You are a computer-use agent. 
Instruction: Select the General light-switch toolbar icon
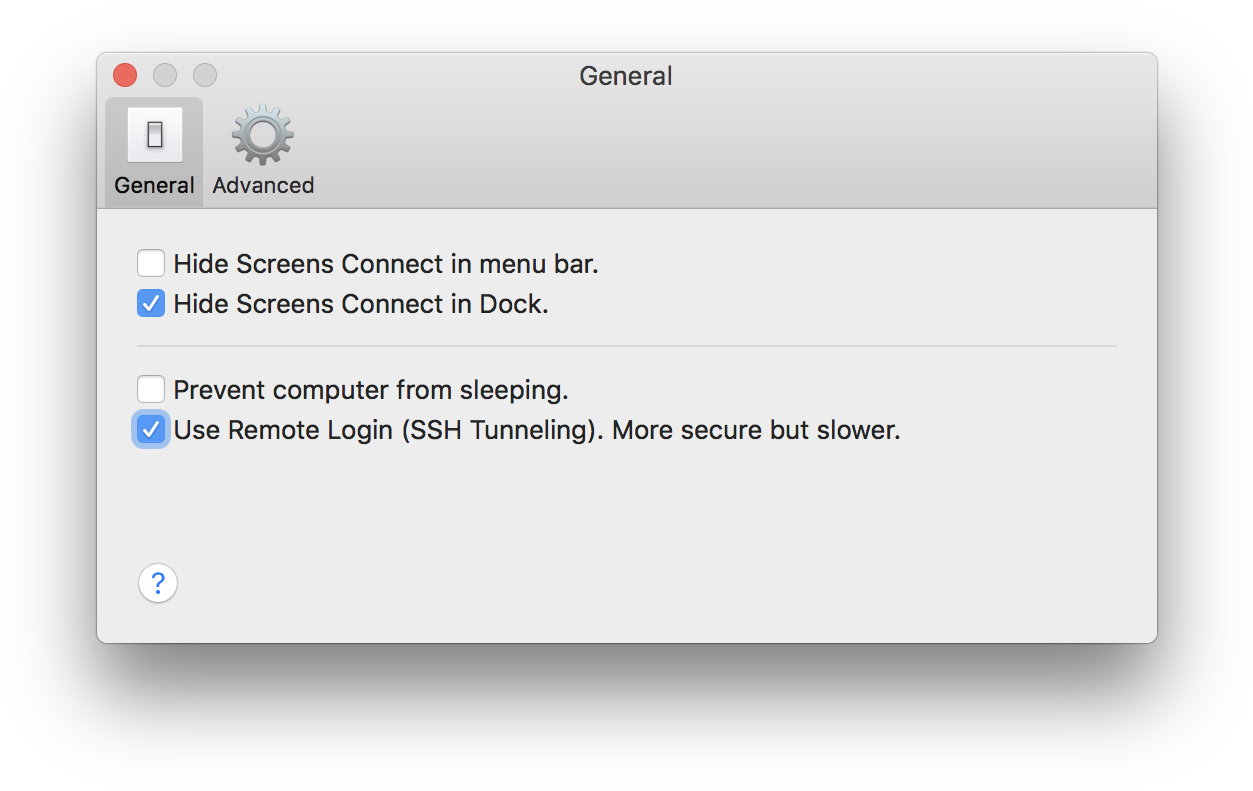(x=155, y=135)
